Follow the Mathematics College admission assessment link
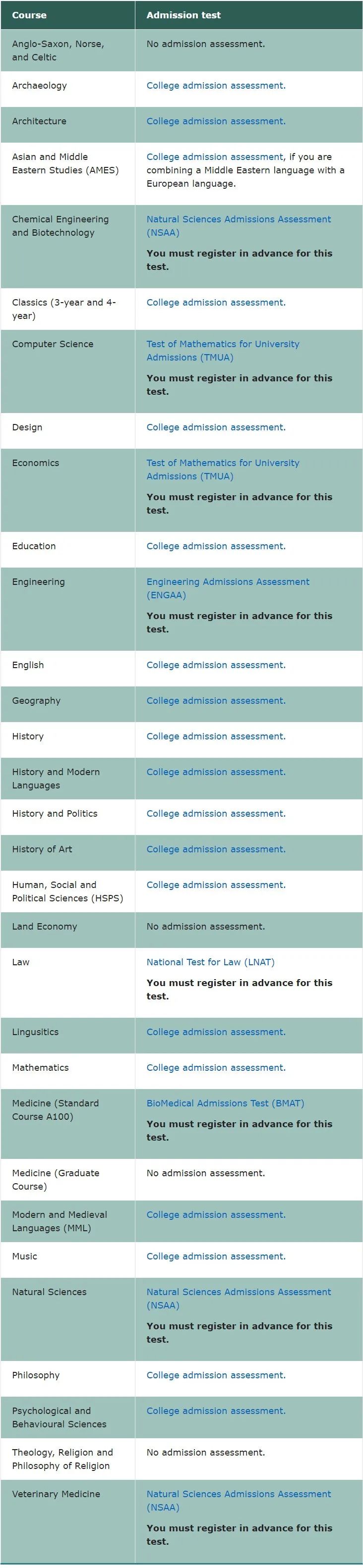 [215, 1068]
